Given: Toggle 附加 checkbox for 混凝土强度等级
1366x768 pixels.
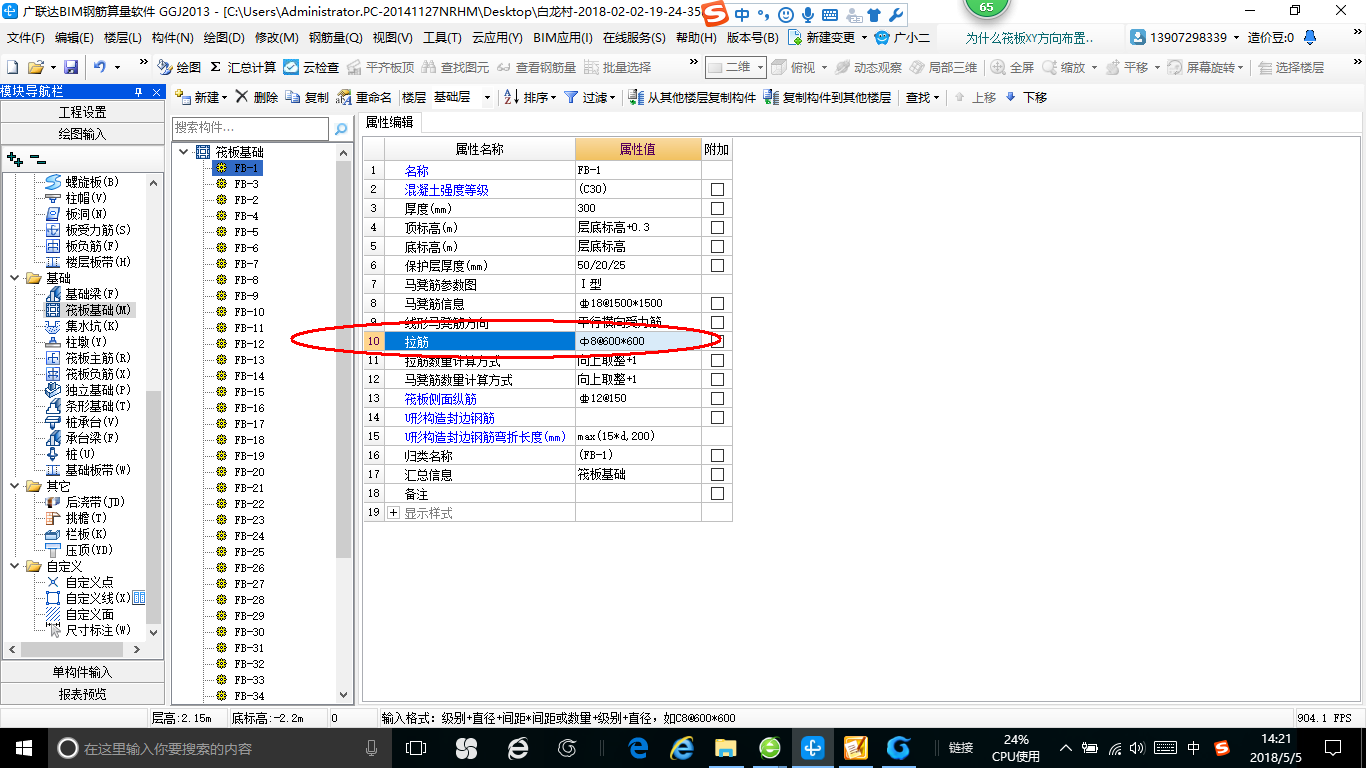Looking at the screenshot, I should [x=717, y=190].
